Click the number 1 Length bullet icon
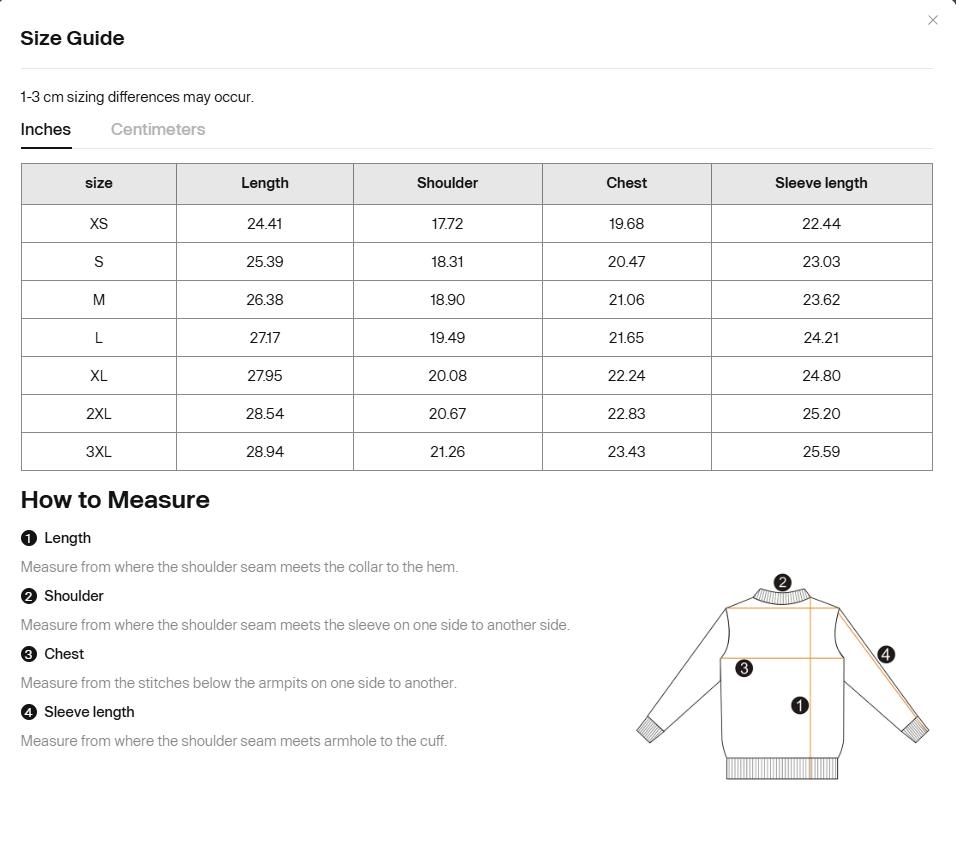The image size is (956, 843). [29, 538]
